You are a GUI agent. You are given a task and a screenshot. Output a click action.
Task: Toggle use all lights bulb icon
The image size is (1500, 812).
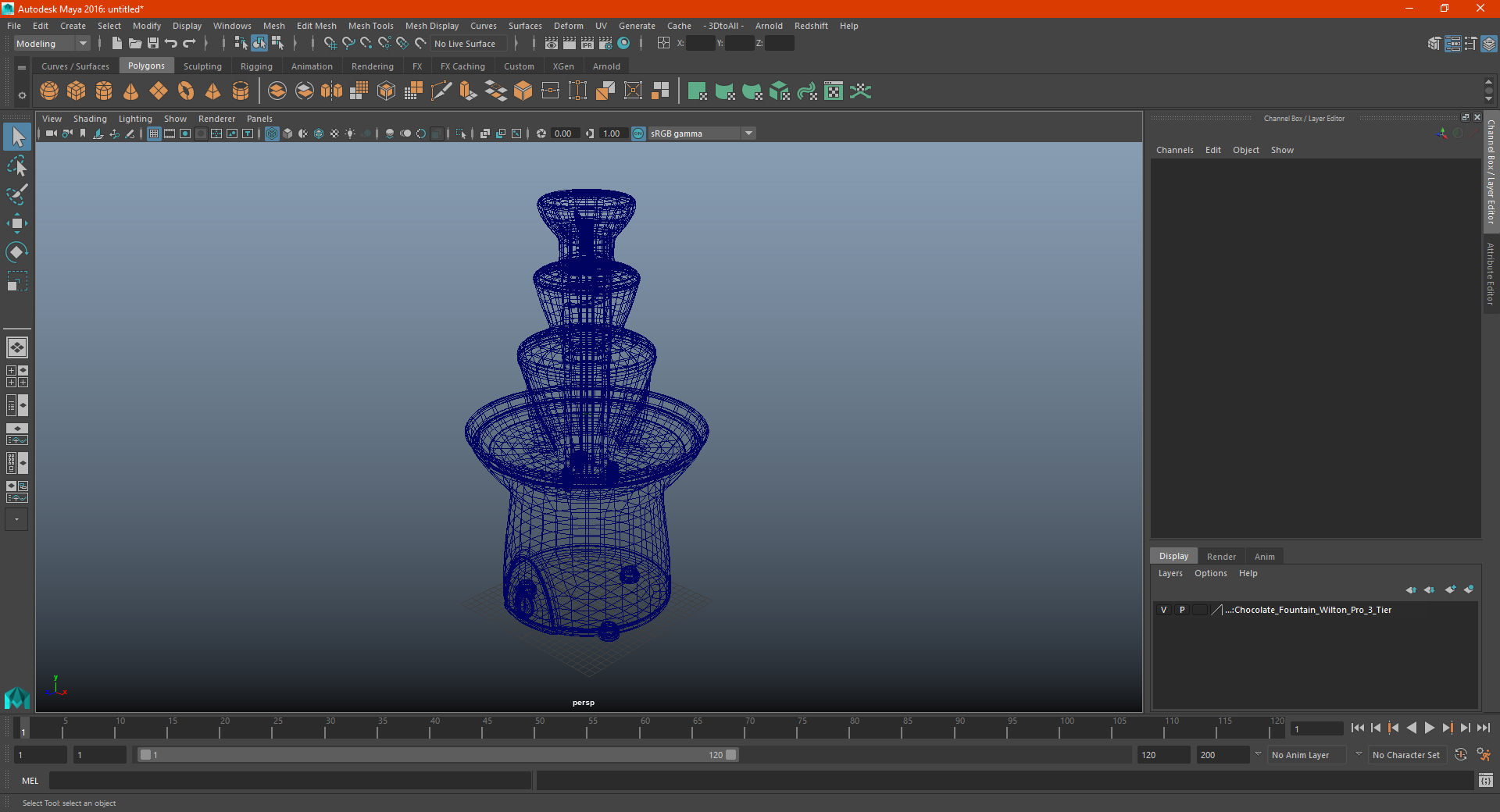(350, 134)
